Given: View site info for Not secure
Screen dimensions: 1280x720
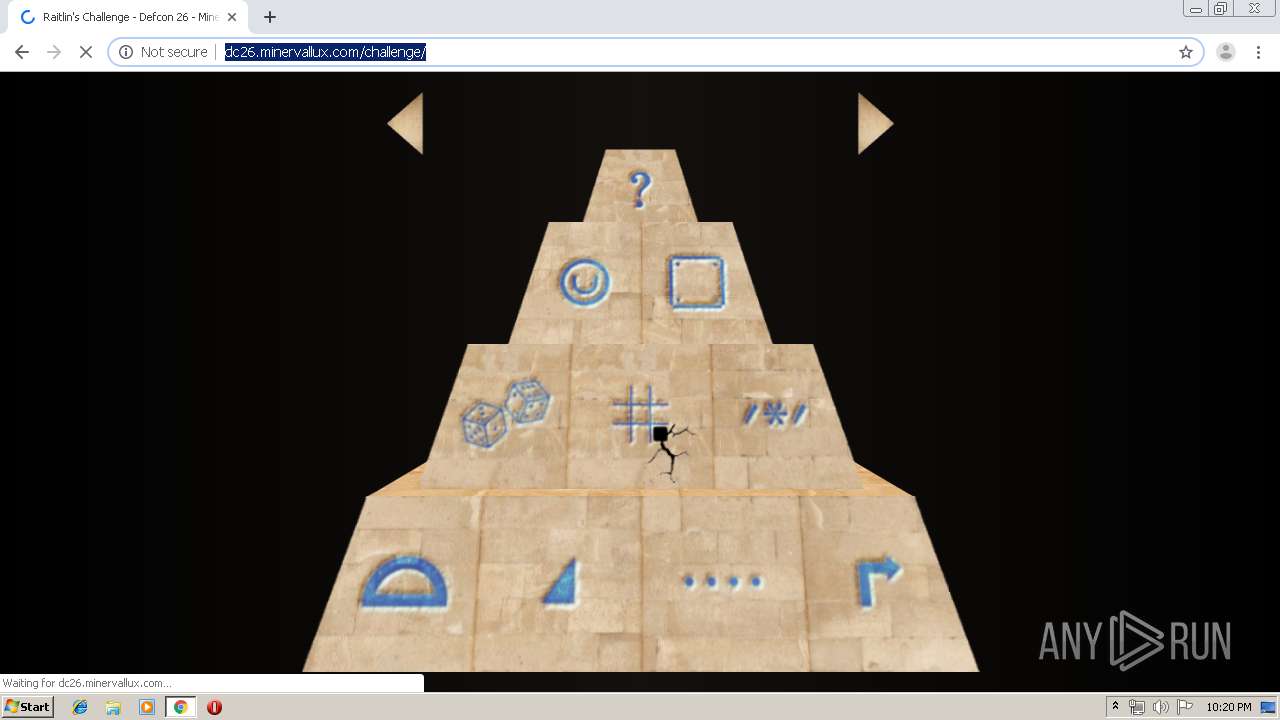Looking at the screenshot, I should click(163, 52).
